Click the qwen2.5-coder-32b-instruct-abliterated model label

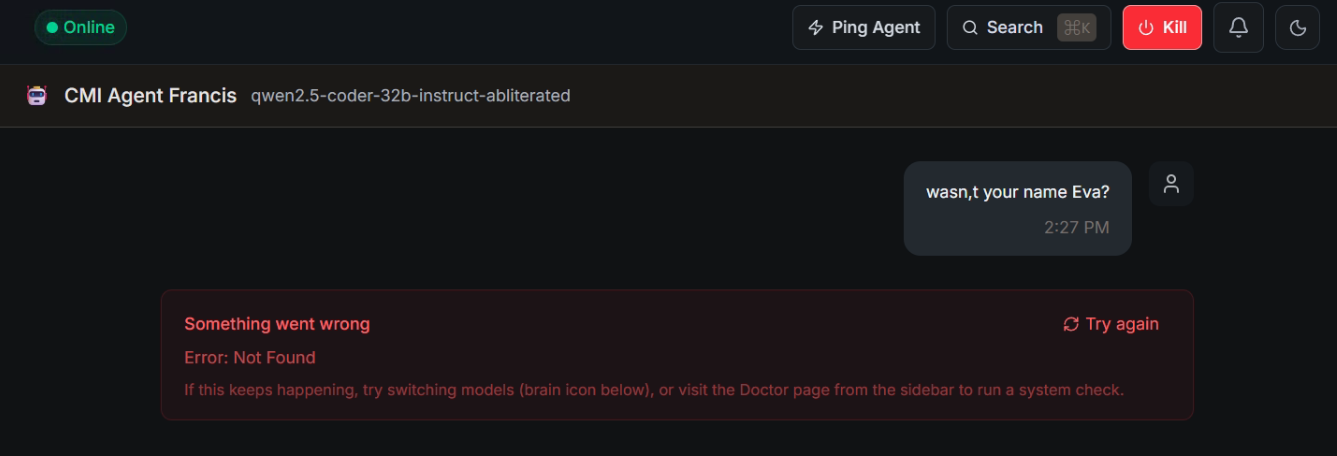tap(410, 96)
